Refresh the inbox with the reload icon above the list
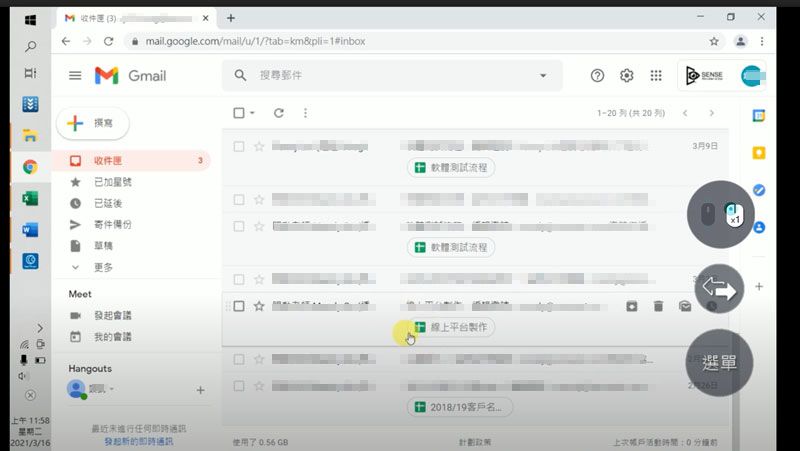This screenshot has height=451, width=800. point(279,113)
